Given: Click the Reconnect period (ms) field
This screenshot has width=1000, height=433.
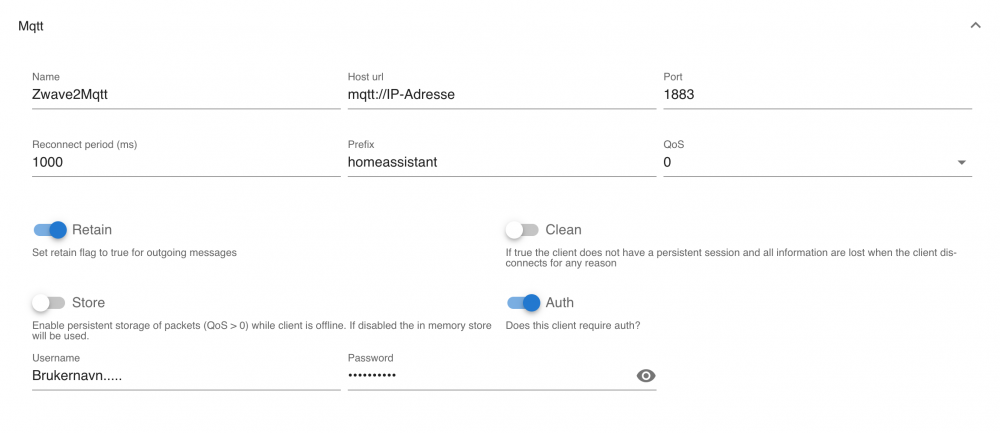Looking at the screenshot, I should (185, 162).
